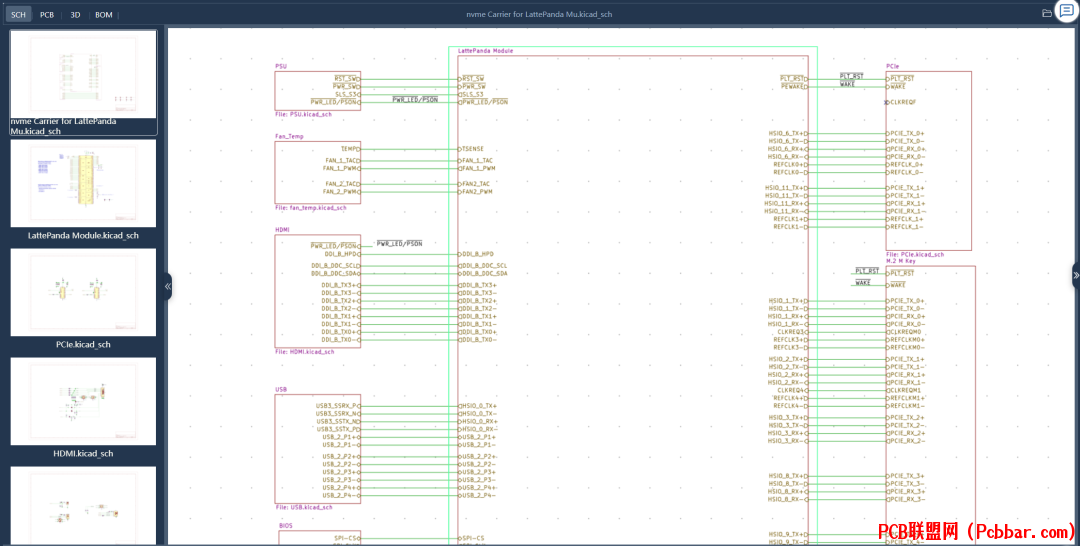Click the HDMI sheet title in schematic
Screen dimensions: 1080x546
coord(282,230)
